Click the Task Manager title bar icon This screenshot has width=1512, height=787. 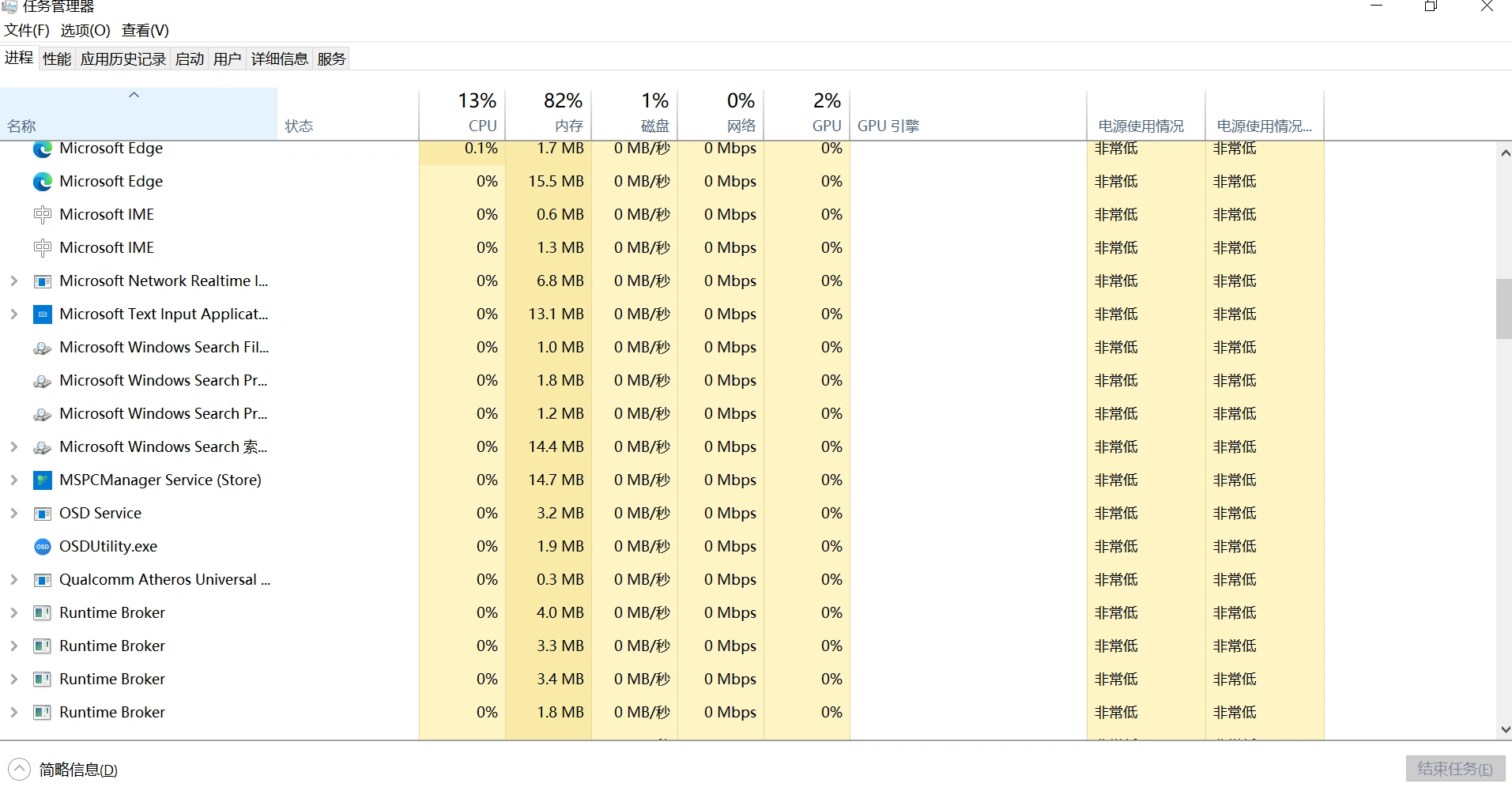coord(9,6)
